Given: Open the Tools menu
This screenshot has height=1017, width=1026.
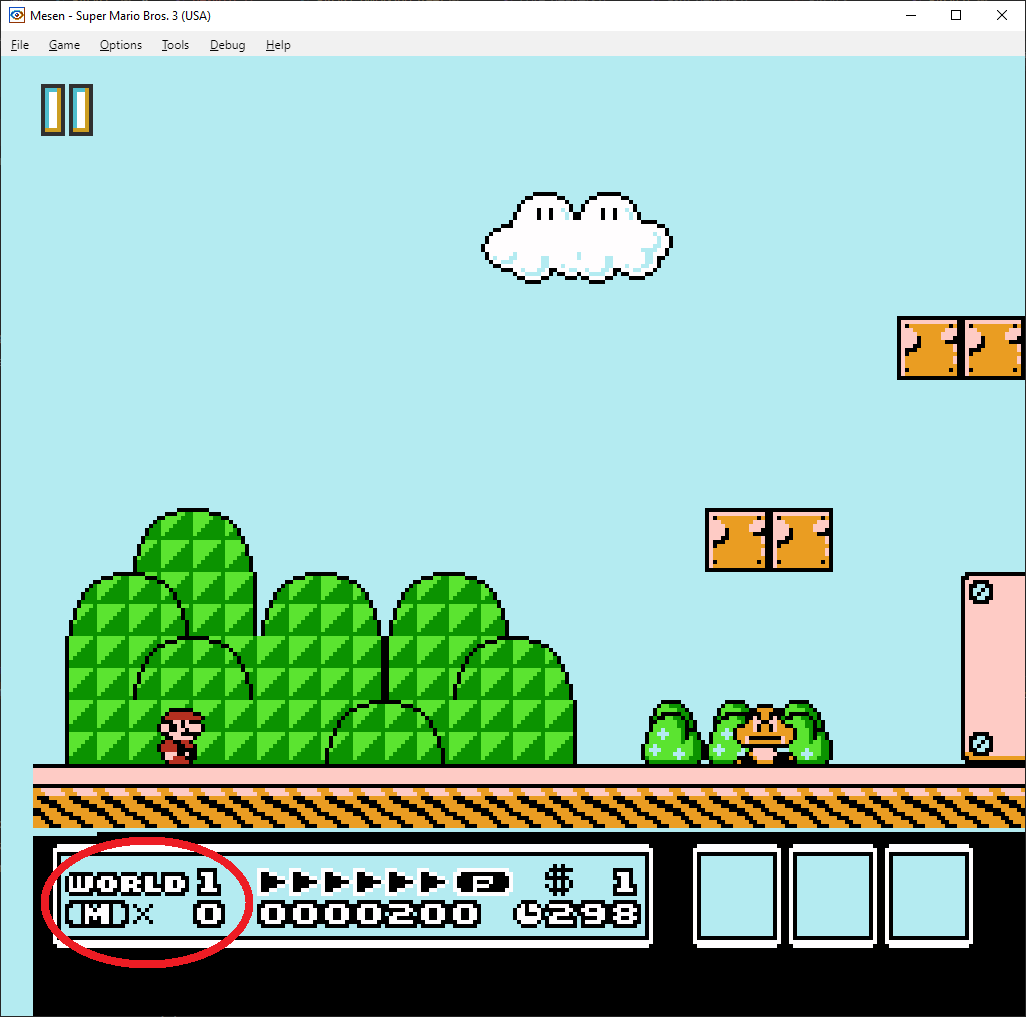Looking at the screenshot, I should [175, 45].
